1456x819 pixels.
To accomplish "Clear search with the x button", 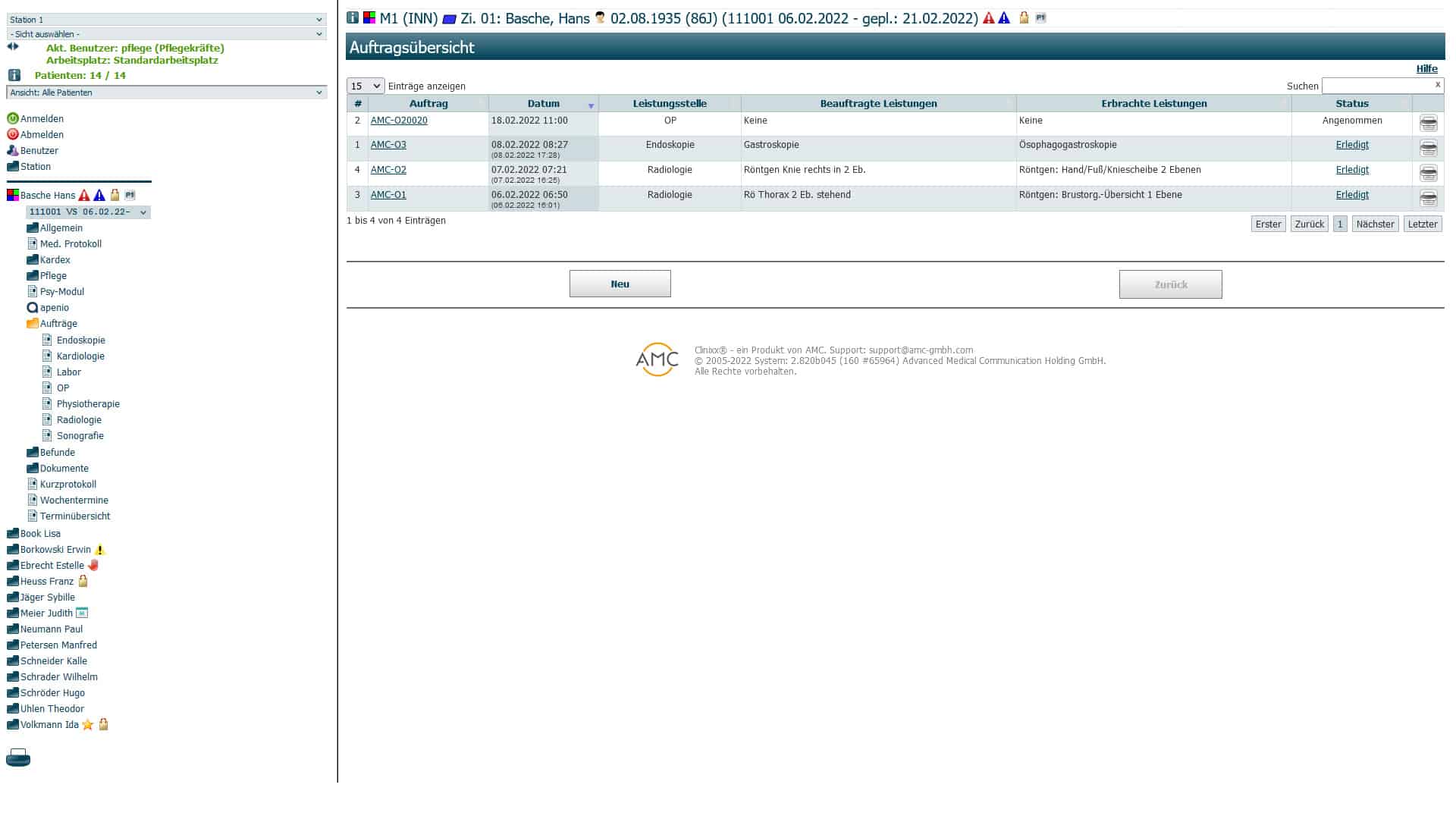I will pyautogui.click(x=1437, y=85).
